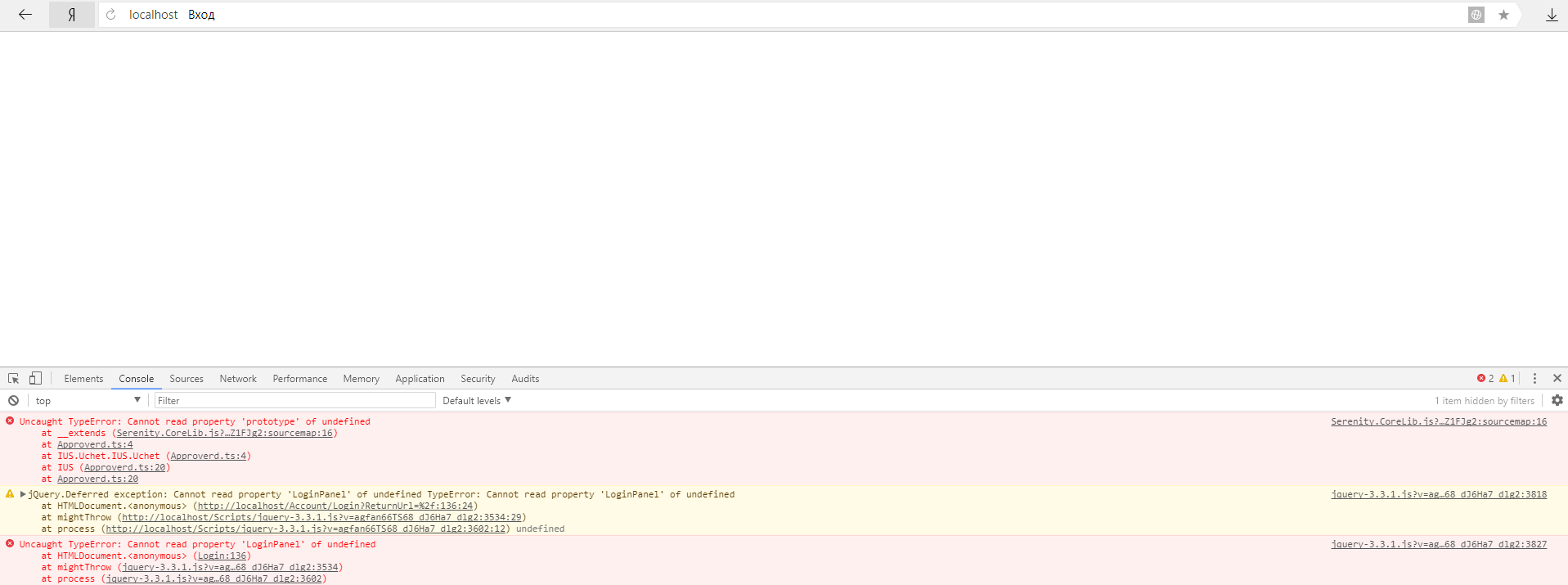
Task: Click the red error count badge
Action: click(1485, 379)
